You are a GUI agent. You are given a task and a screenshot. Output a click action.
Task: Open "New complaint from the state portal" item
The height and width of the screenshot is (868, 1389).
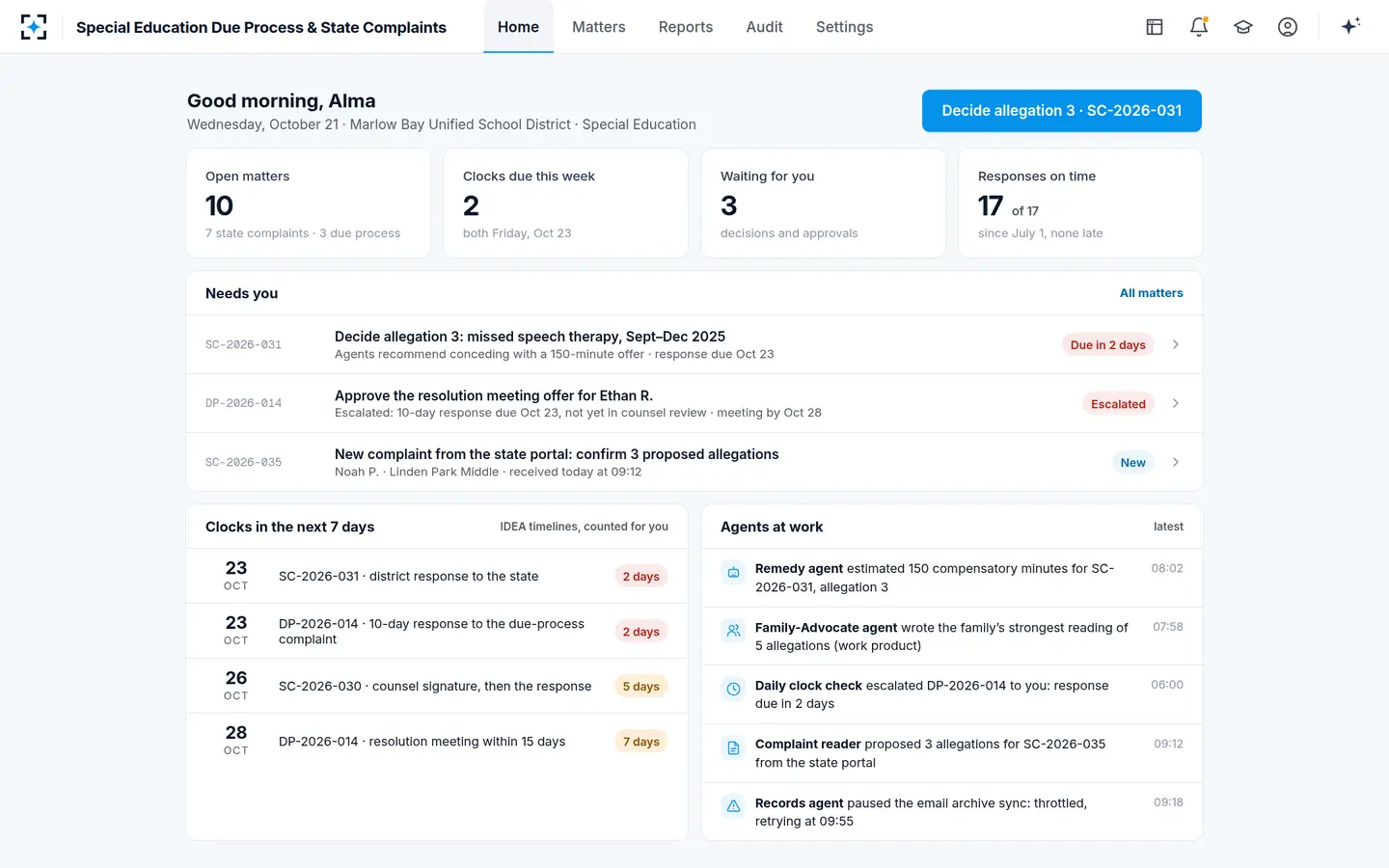point(694,462)
